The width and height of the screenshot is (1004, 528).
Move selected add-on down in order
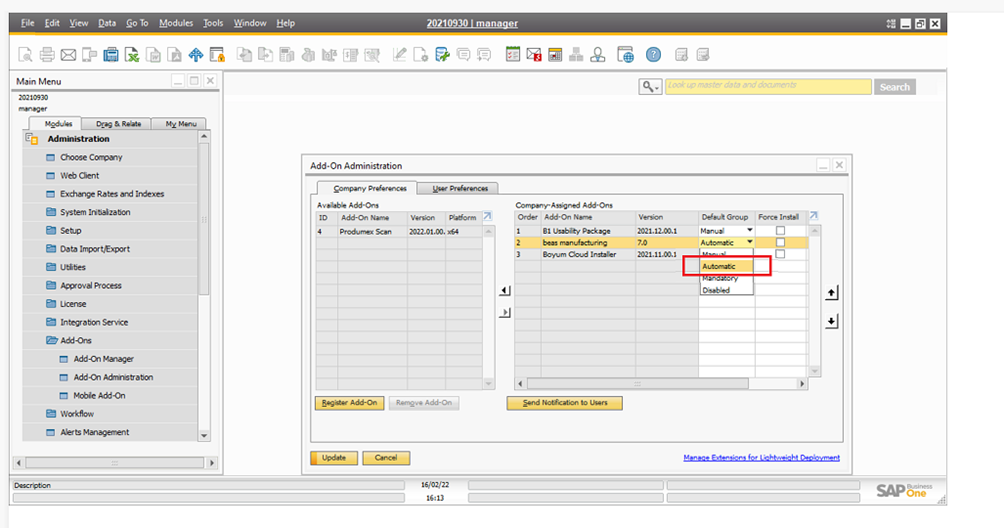click(831, 321)
